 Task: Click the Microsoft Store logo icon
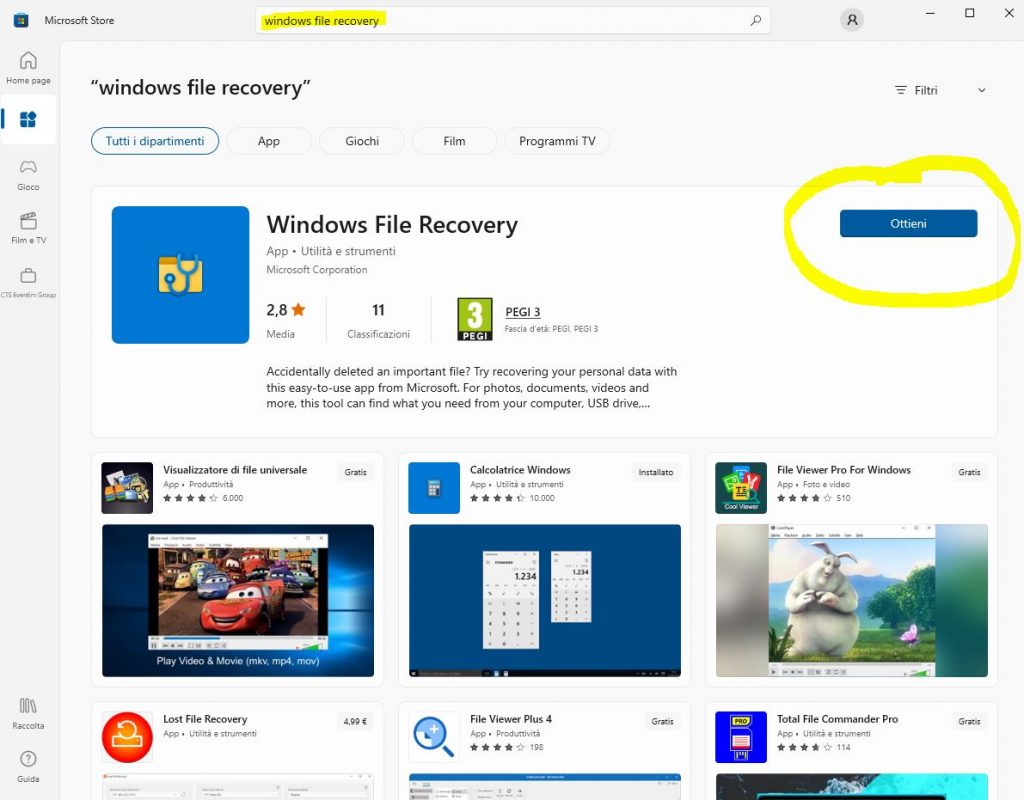(x=21, y=20)
